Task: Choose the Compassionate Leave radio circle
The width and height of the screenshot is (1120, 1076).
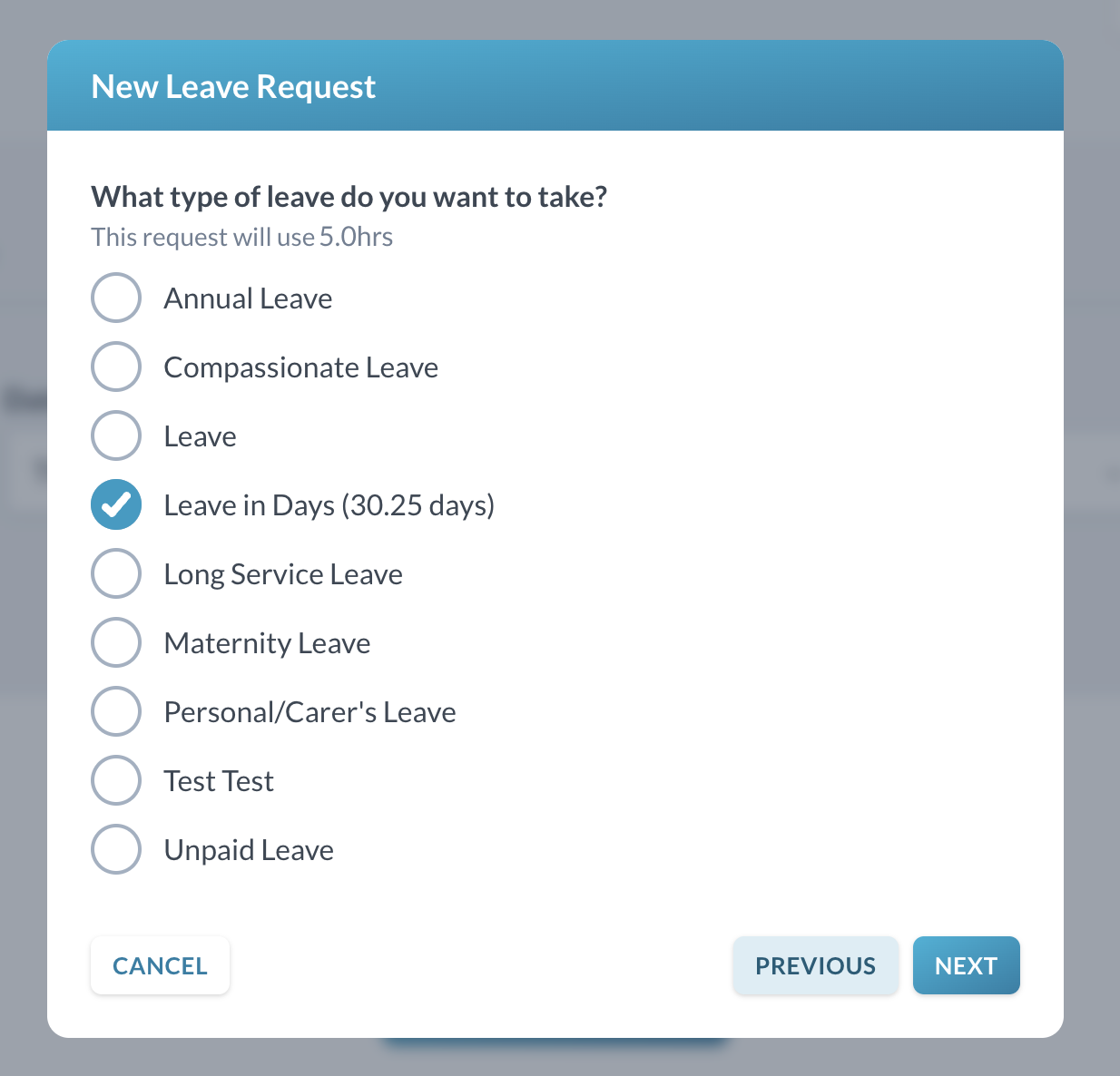Action: (x=116, y=367)
